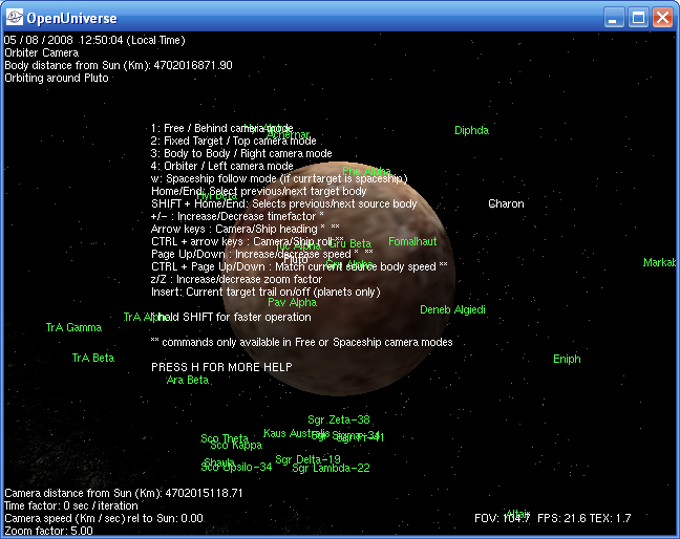
Task: Click 'Camera distance from Sun' readout
Action: 124,493
